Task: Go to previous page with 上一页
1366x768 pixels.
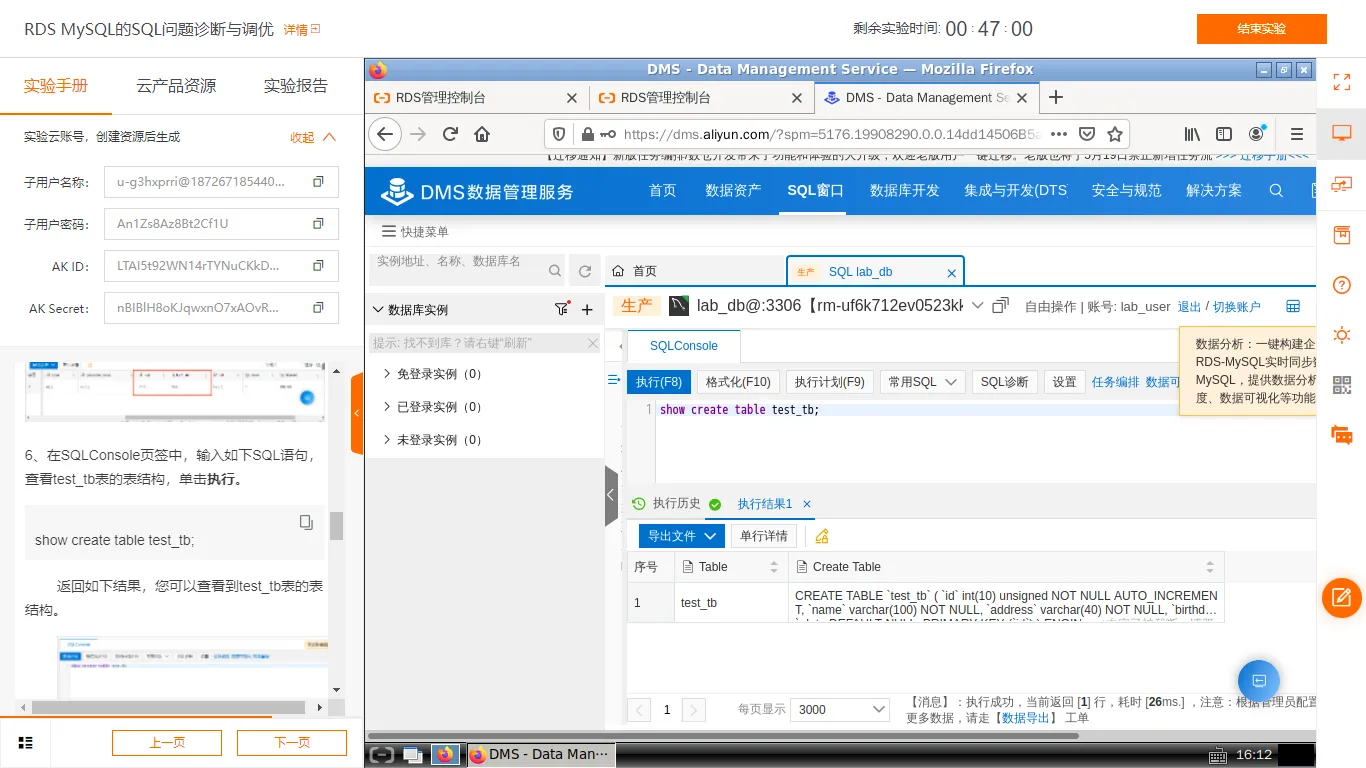Action: click(167, 743)
